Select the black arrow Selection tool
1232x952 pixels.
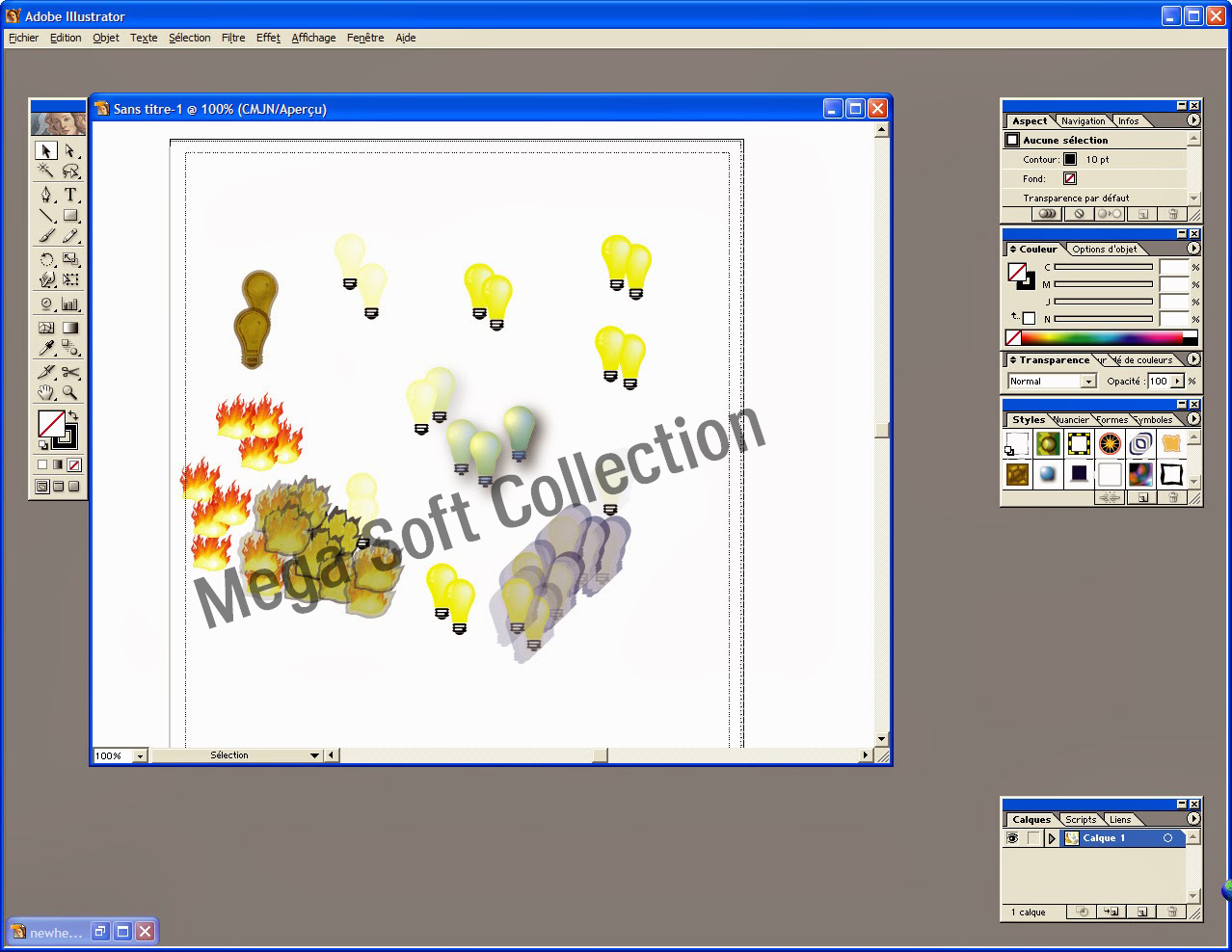[x=45, y=150]
